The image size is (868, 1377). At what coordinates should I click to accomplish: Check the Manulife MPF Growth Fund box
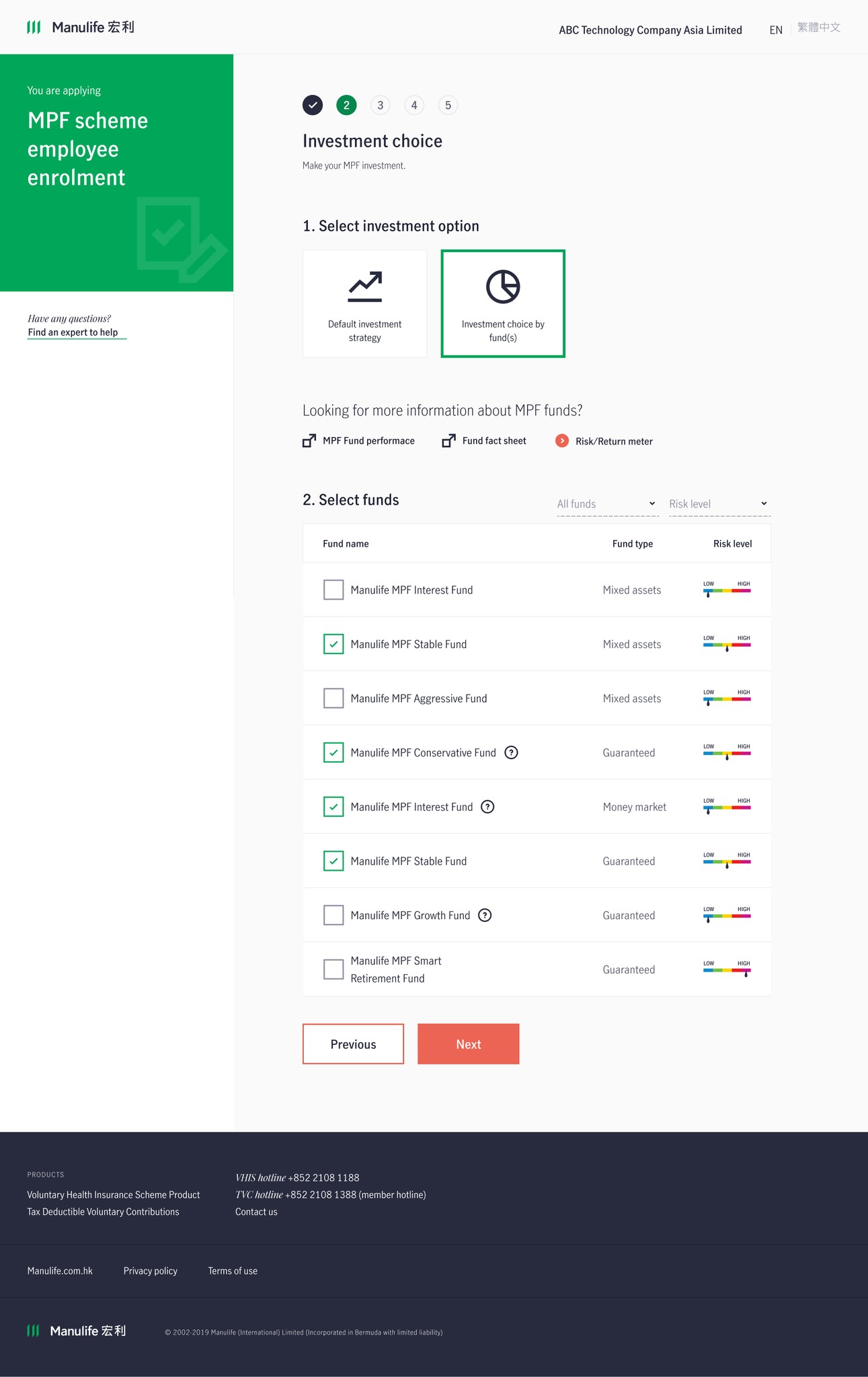point(333,915)
